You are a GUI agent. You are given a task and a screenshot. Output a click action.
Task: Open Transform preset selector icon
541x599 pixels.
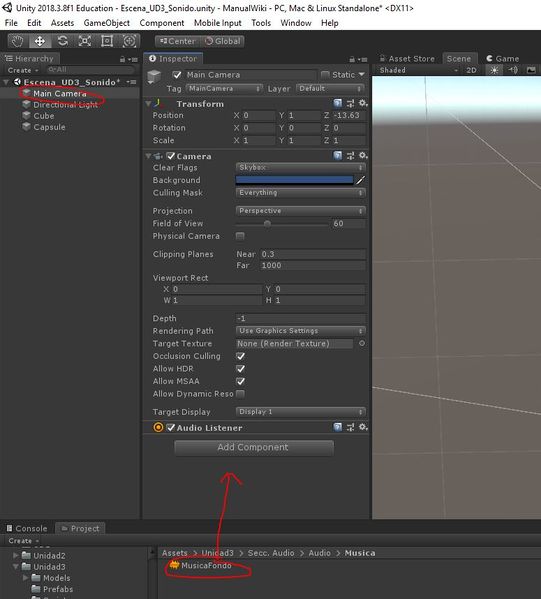(350, 103)
